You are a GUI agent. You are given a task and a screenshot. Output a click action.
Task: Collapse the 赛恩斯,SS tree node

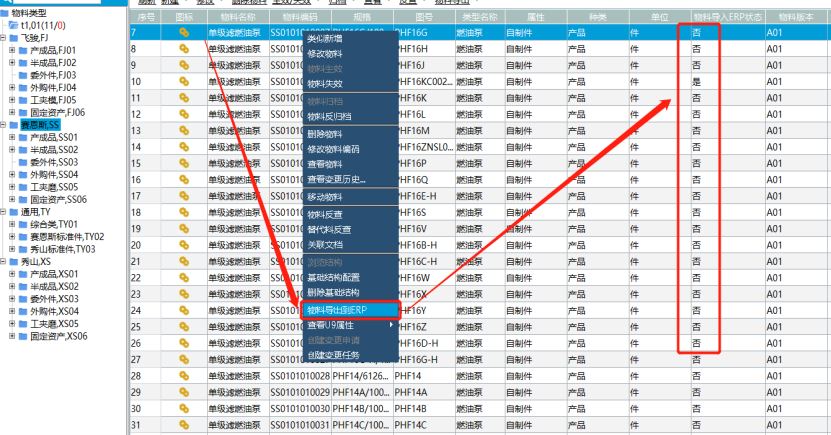3,125
